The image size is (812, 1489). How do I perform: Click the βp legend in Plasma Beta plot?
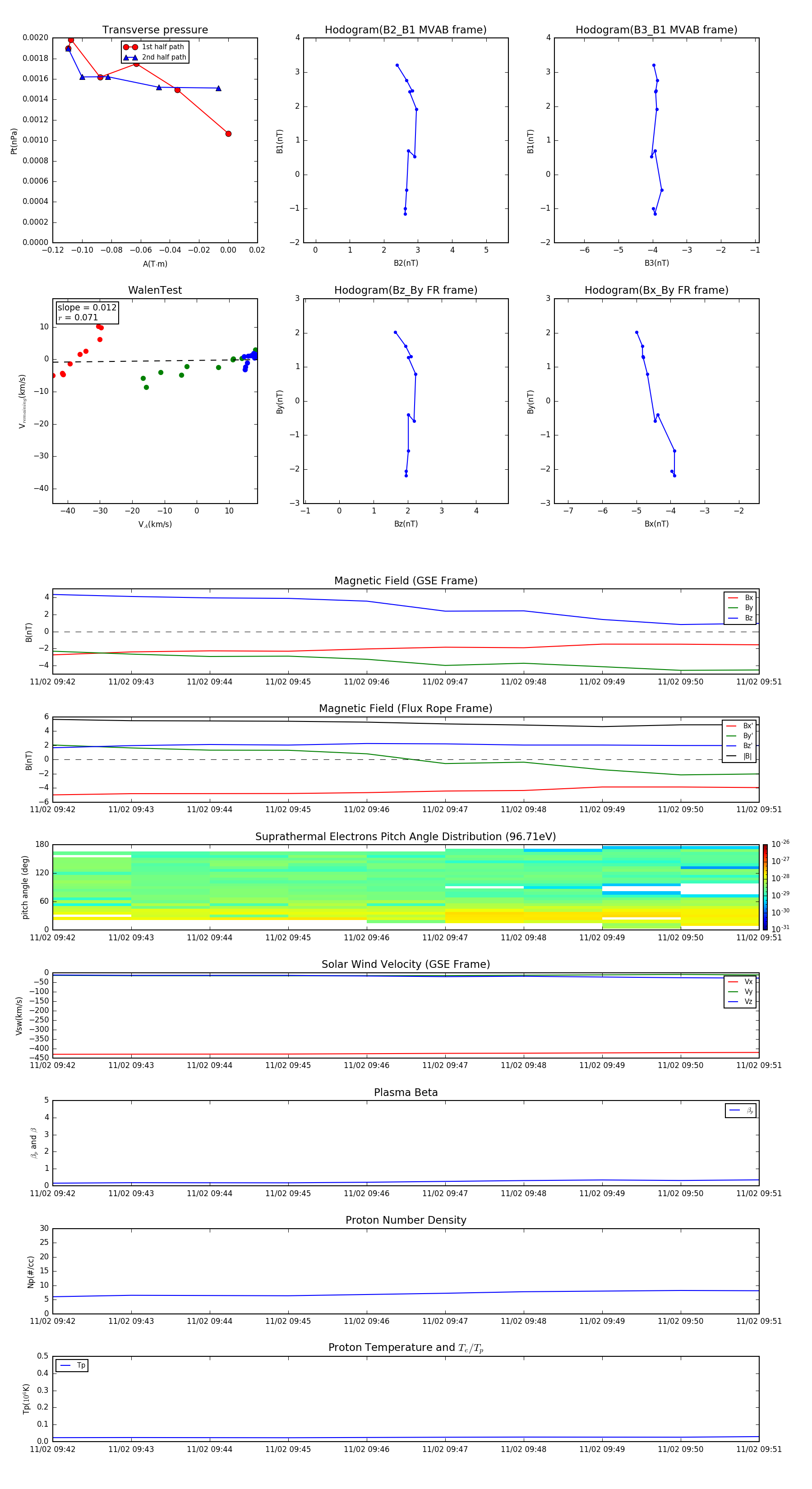(x=741, y=1110)
